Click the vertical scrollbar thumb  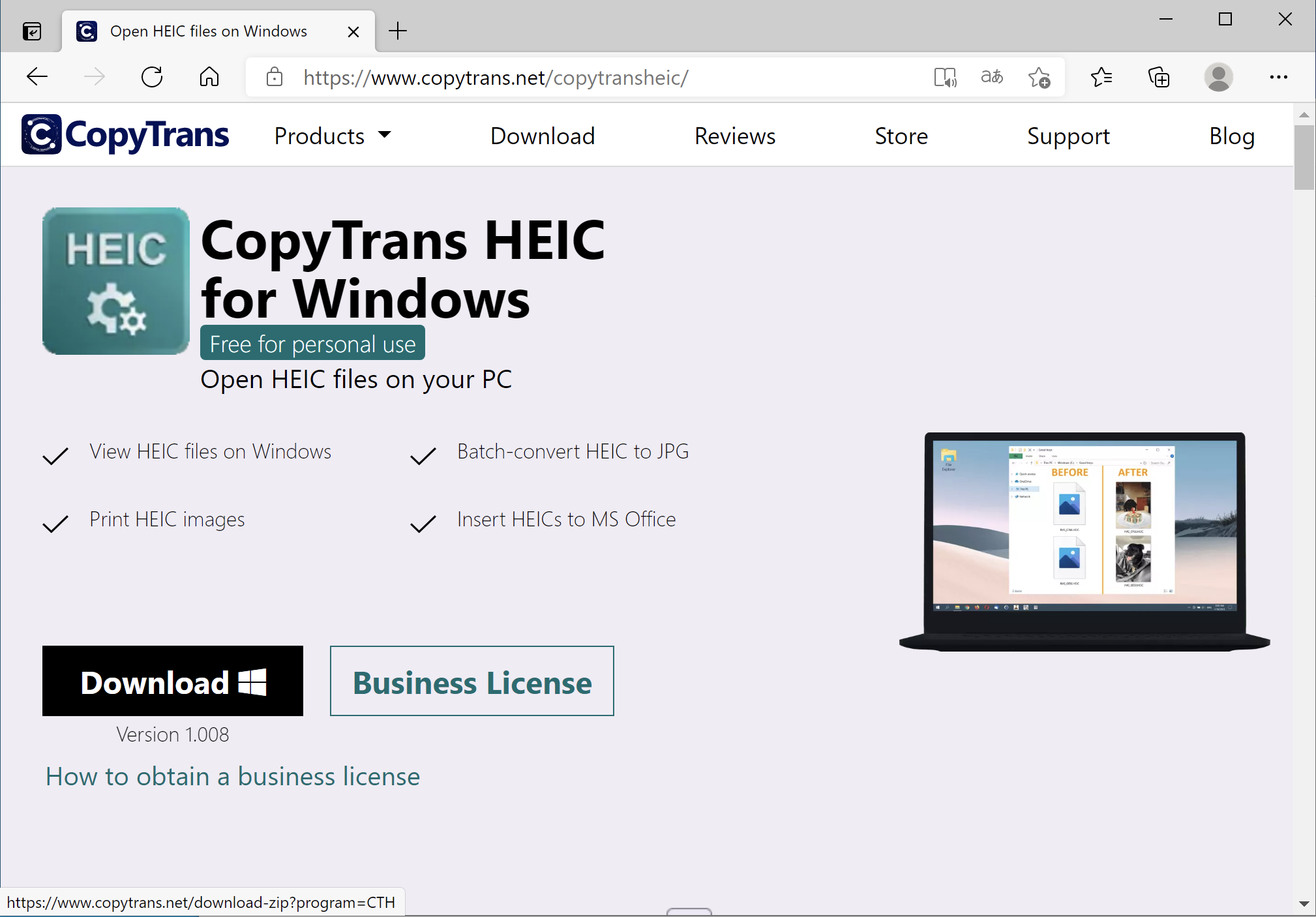[1304, 157]
